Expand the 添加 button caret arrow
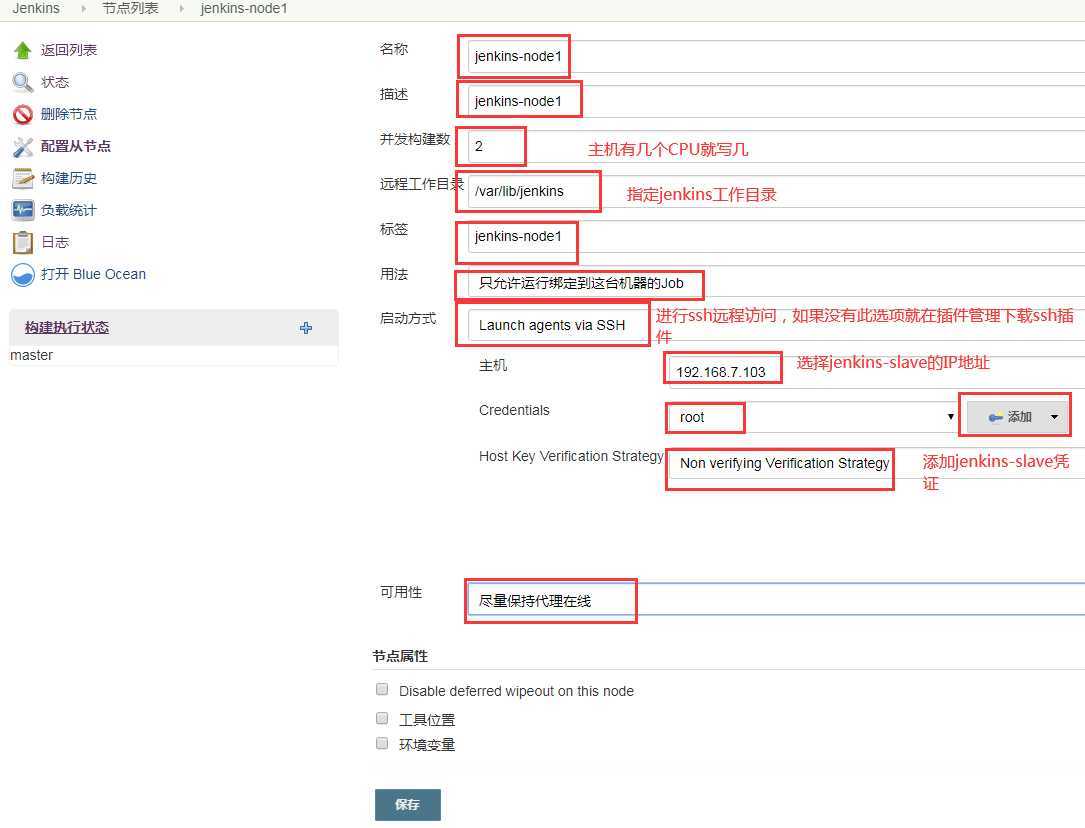 [x=1055, y=417]
